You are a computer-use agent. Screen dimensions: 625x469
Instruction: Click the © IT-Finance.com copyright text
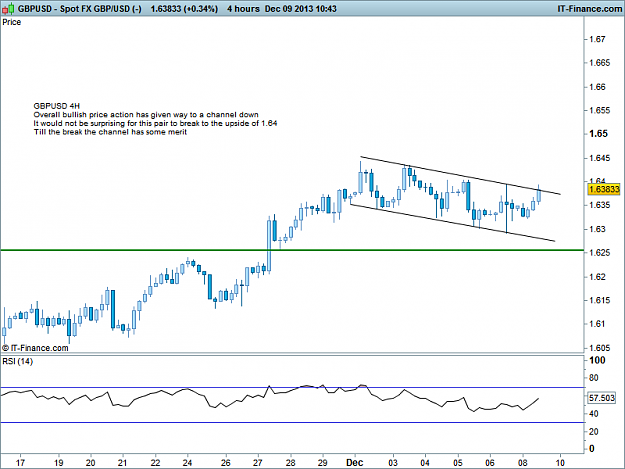[35, 348]
